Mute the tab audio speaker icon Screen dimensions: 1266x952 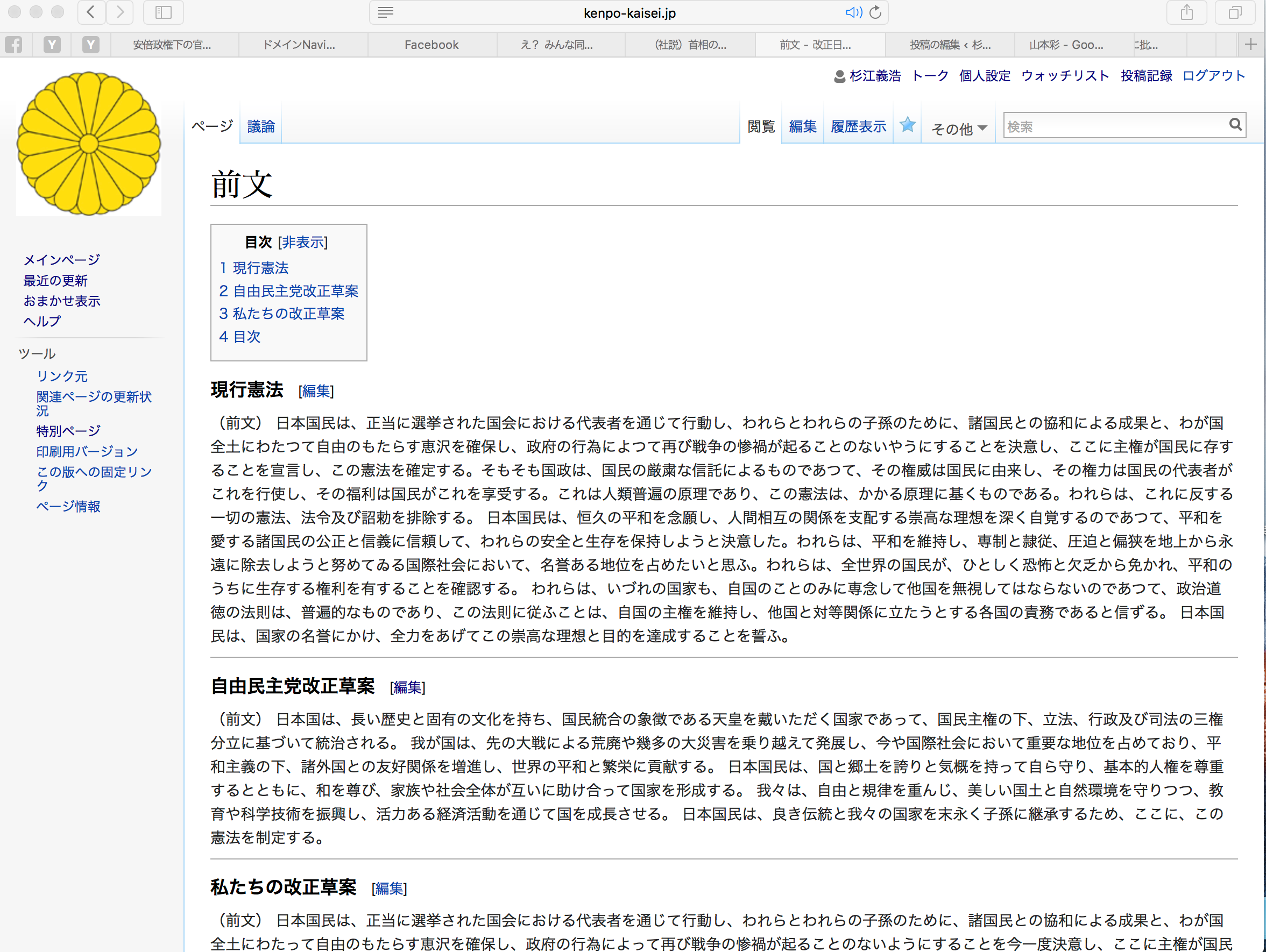pyautogui.click(x=853, y=12)
